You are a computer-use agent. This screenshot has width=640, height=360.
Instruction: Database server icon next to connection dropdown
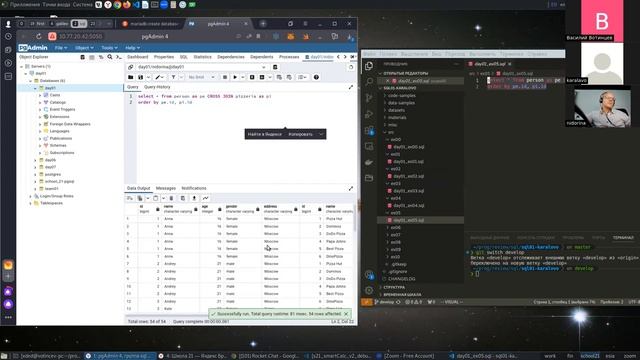click(x=275, y=67)
